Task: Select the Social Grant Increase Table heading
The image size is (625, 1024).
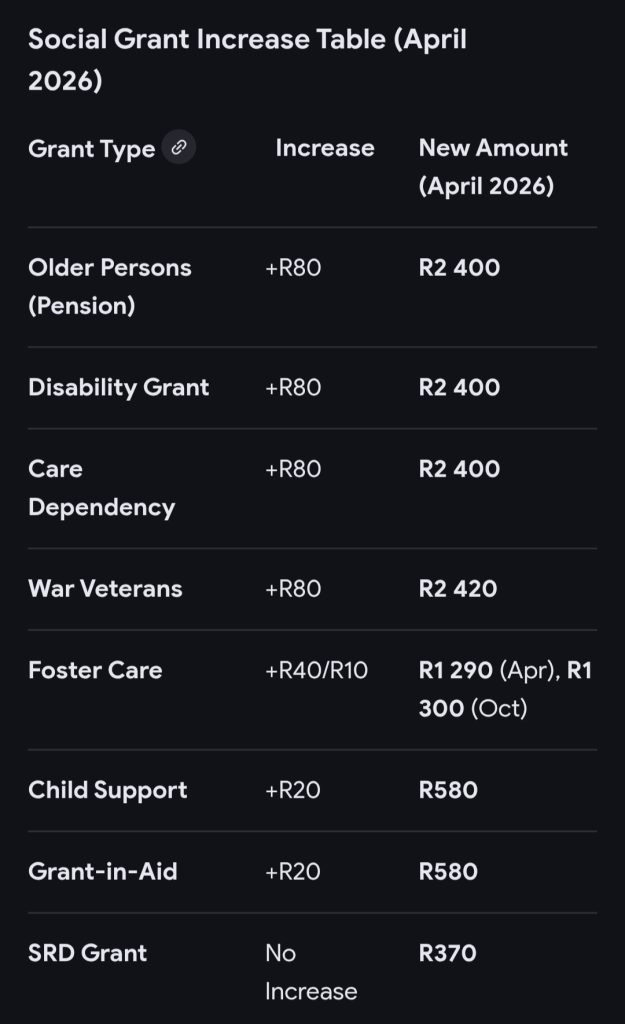Action: tap(248, 60)
